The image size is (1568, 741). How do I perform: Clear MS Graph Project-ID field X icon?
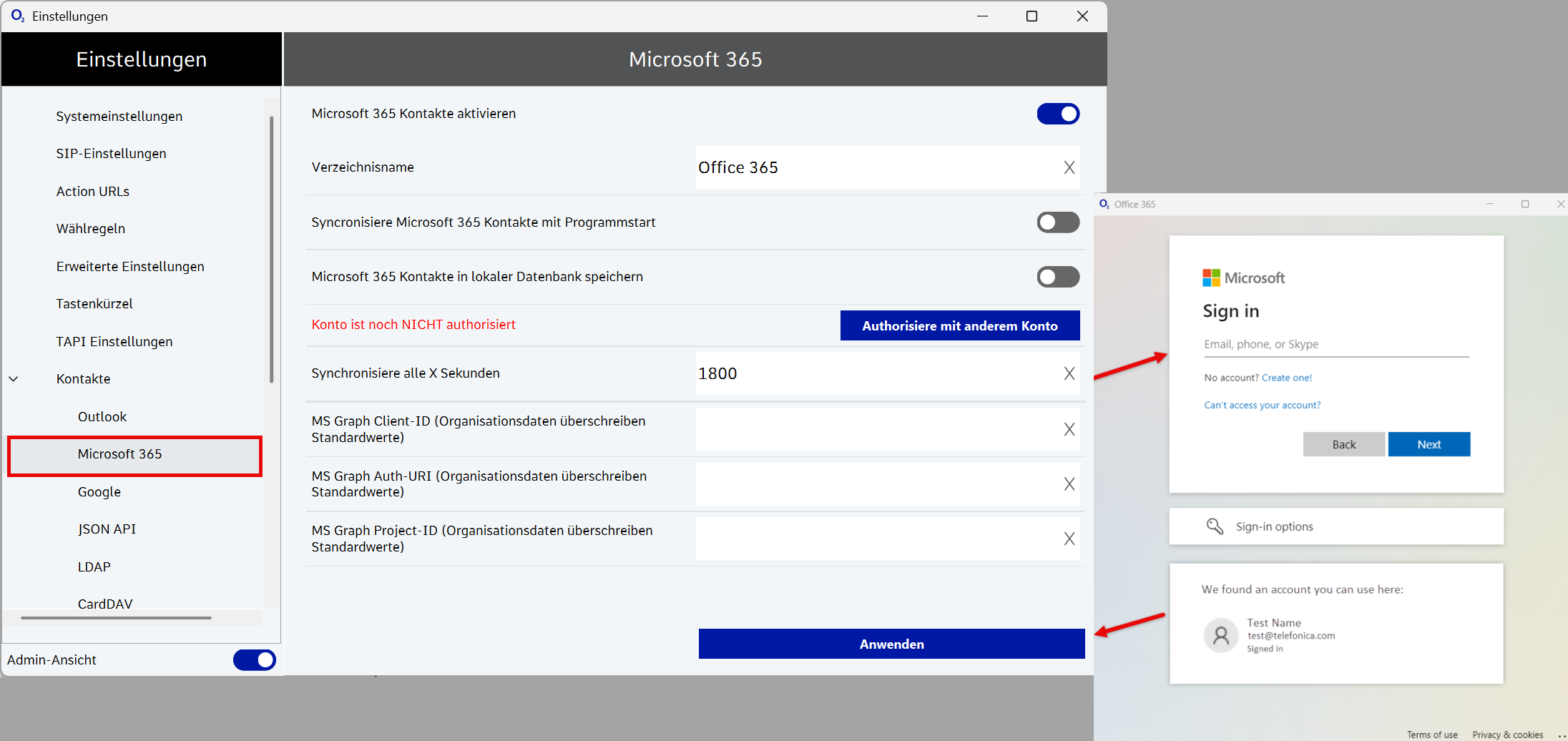(1069, 539)
